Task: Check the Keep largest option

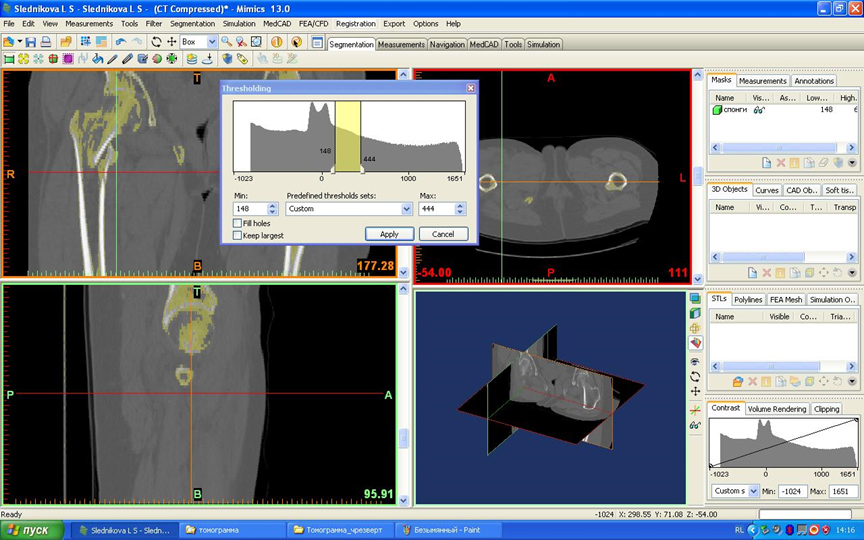Action: (x=237, y=235)
